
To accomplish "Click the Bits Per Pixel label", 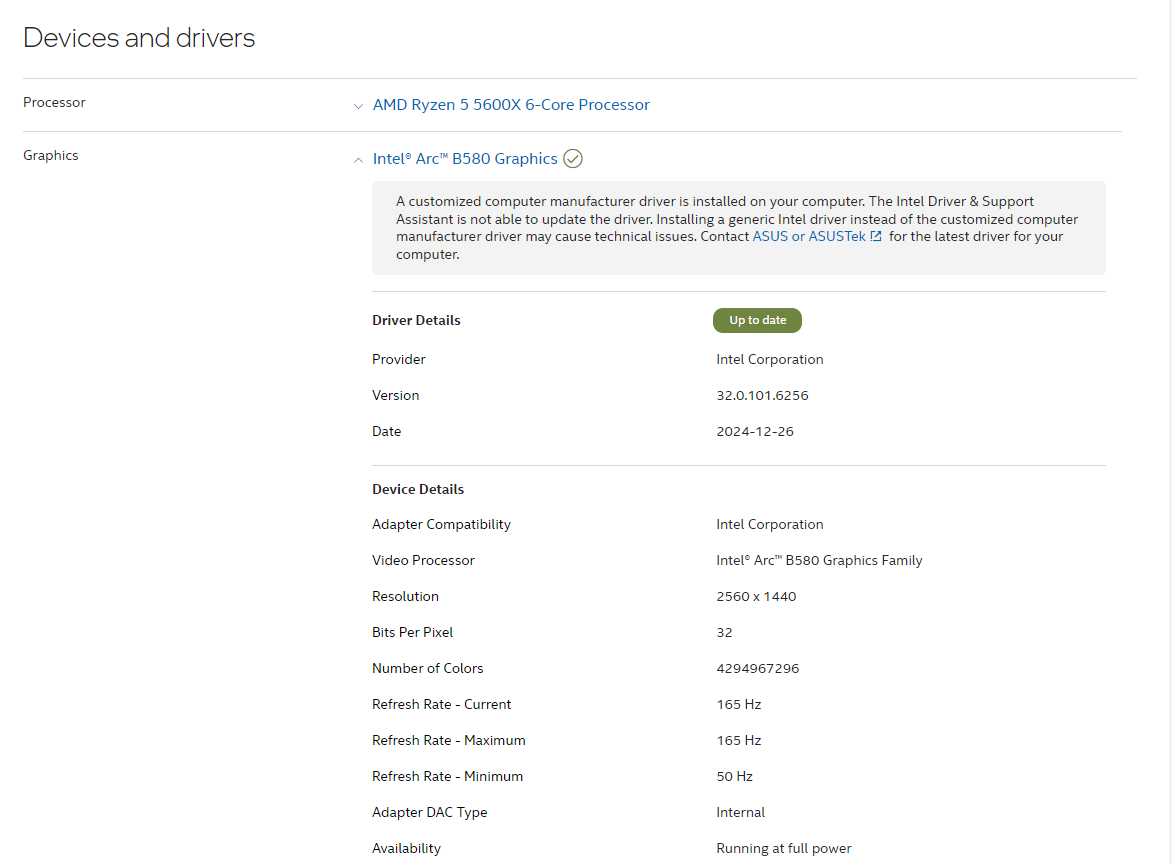I will [413, 632].
